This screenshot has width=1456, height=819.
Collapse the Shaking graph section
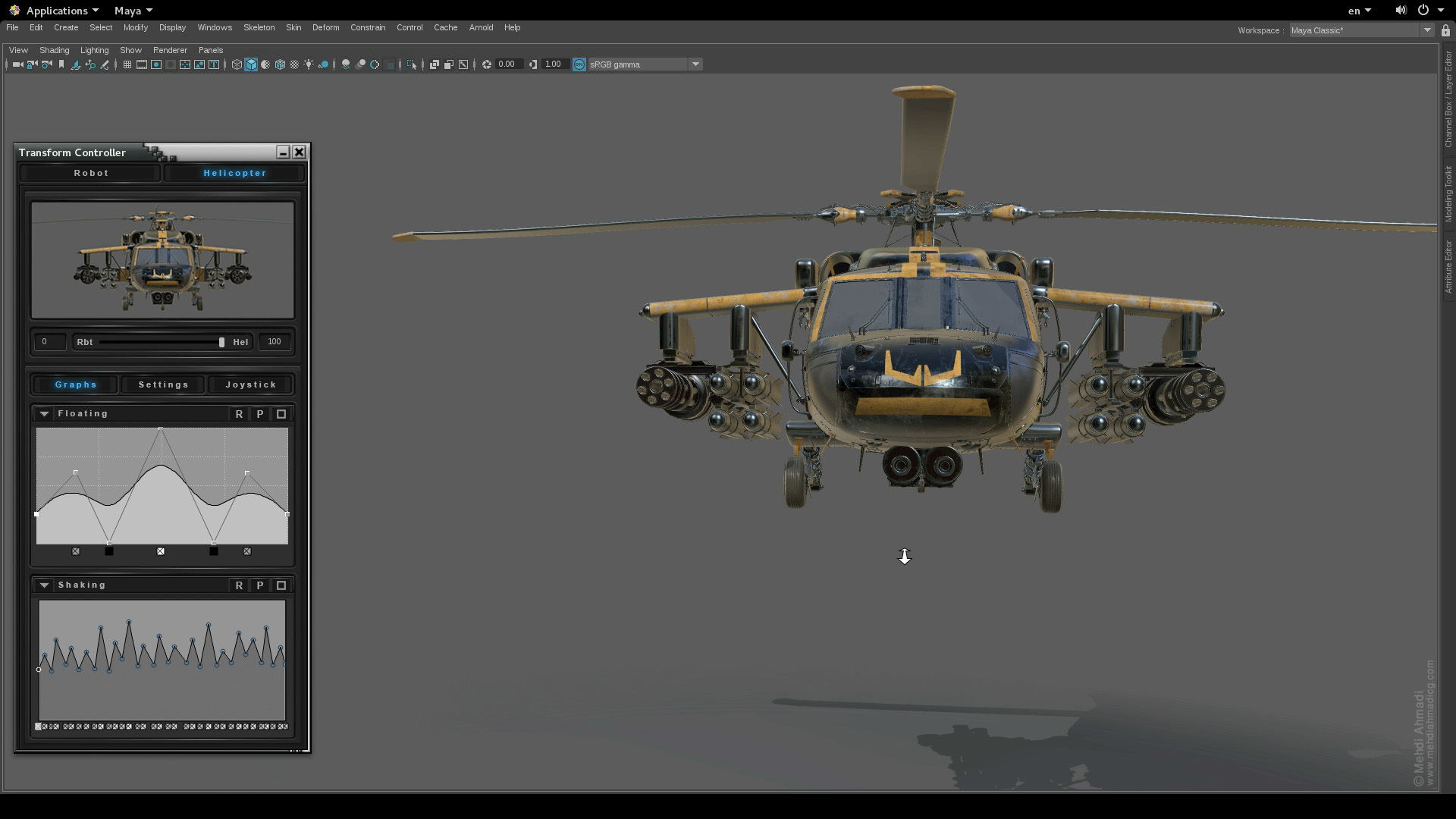pos(44,585)
